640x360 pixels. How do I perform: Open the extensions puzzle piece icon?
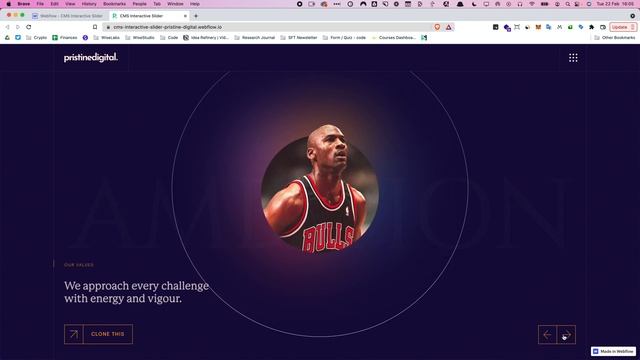591,27
